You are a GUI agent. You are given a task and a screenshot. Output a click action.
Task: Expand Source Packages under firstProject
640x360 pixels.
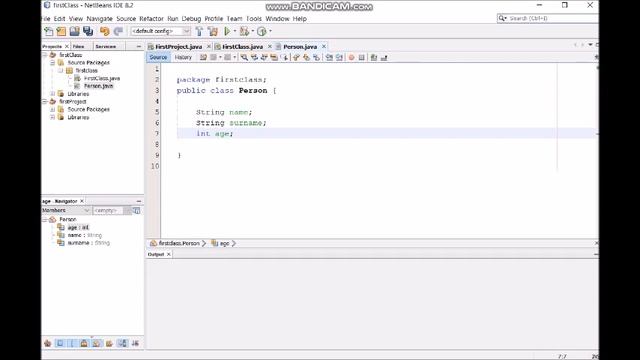click(x=52, y=109)
